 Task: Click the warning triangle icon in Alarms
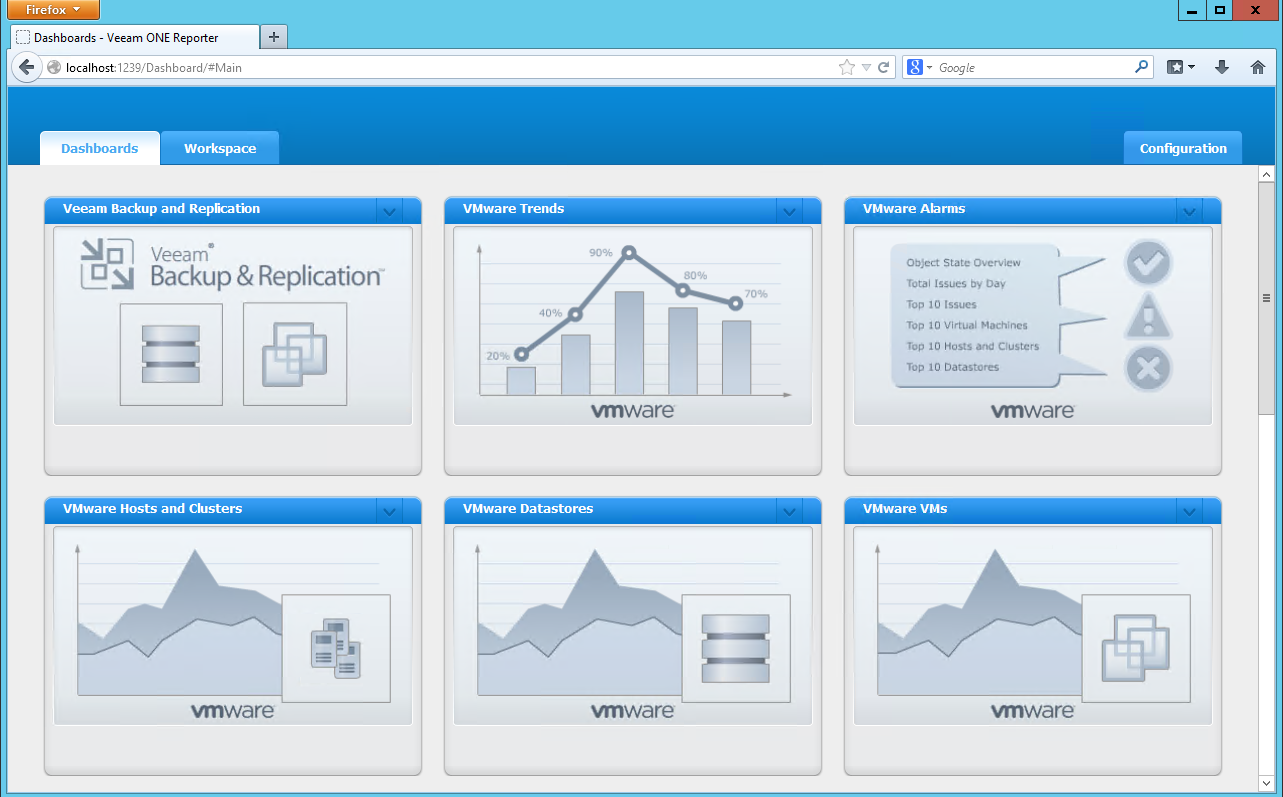point(1148,317)
